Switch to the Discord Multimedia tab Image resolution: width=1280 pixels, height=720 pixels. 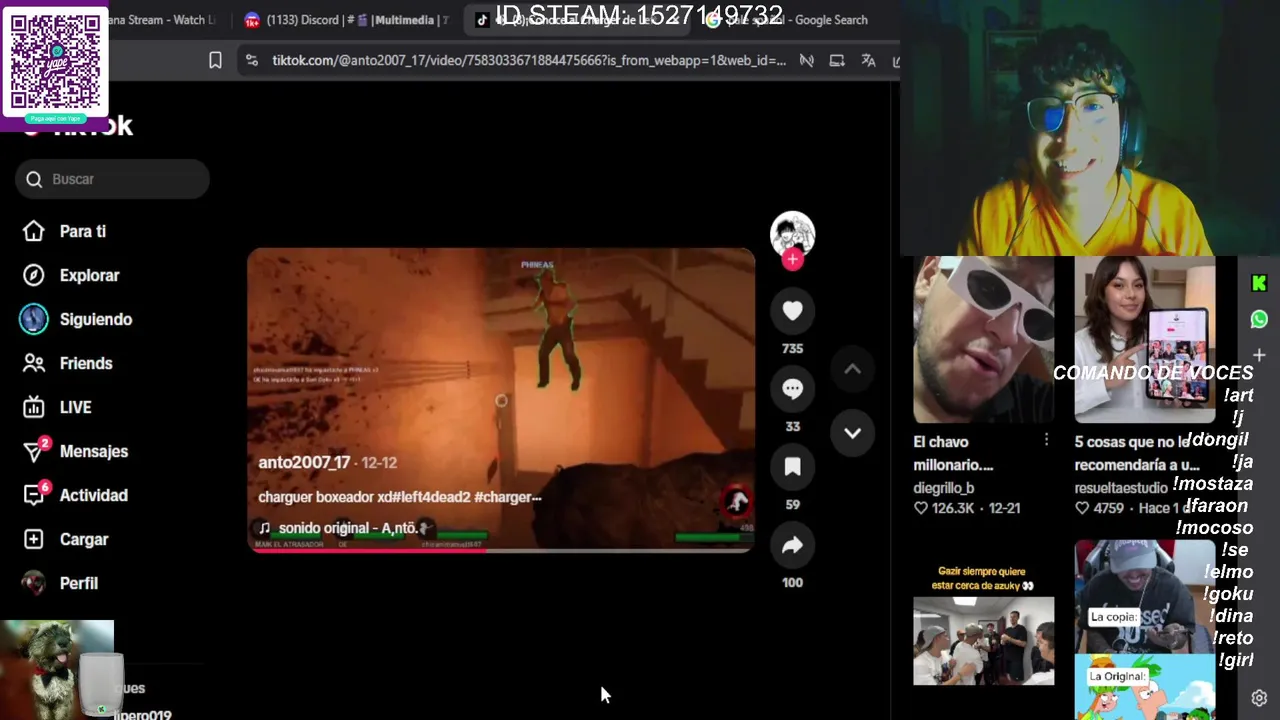pos(347,20)
